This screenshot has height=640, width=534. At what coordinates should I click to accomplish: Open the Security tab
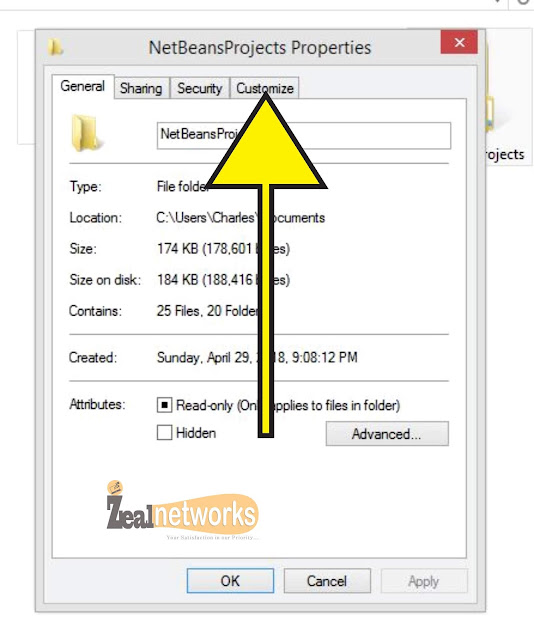(x=200, y=88)
